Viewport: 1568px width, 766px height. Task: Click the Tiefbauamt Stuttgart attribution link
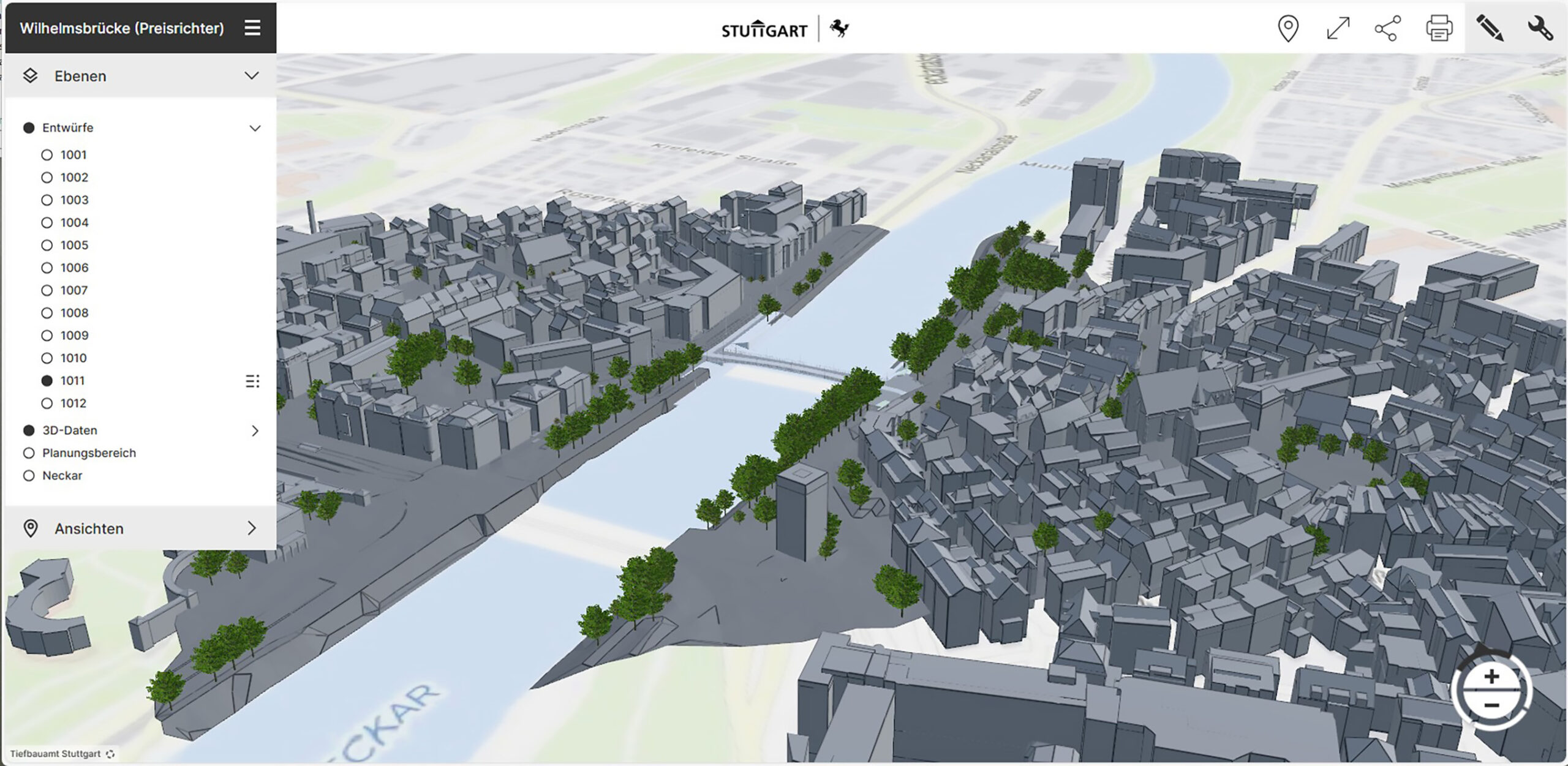(x=55, y=754)
